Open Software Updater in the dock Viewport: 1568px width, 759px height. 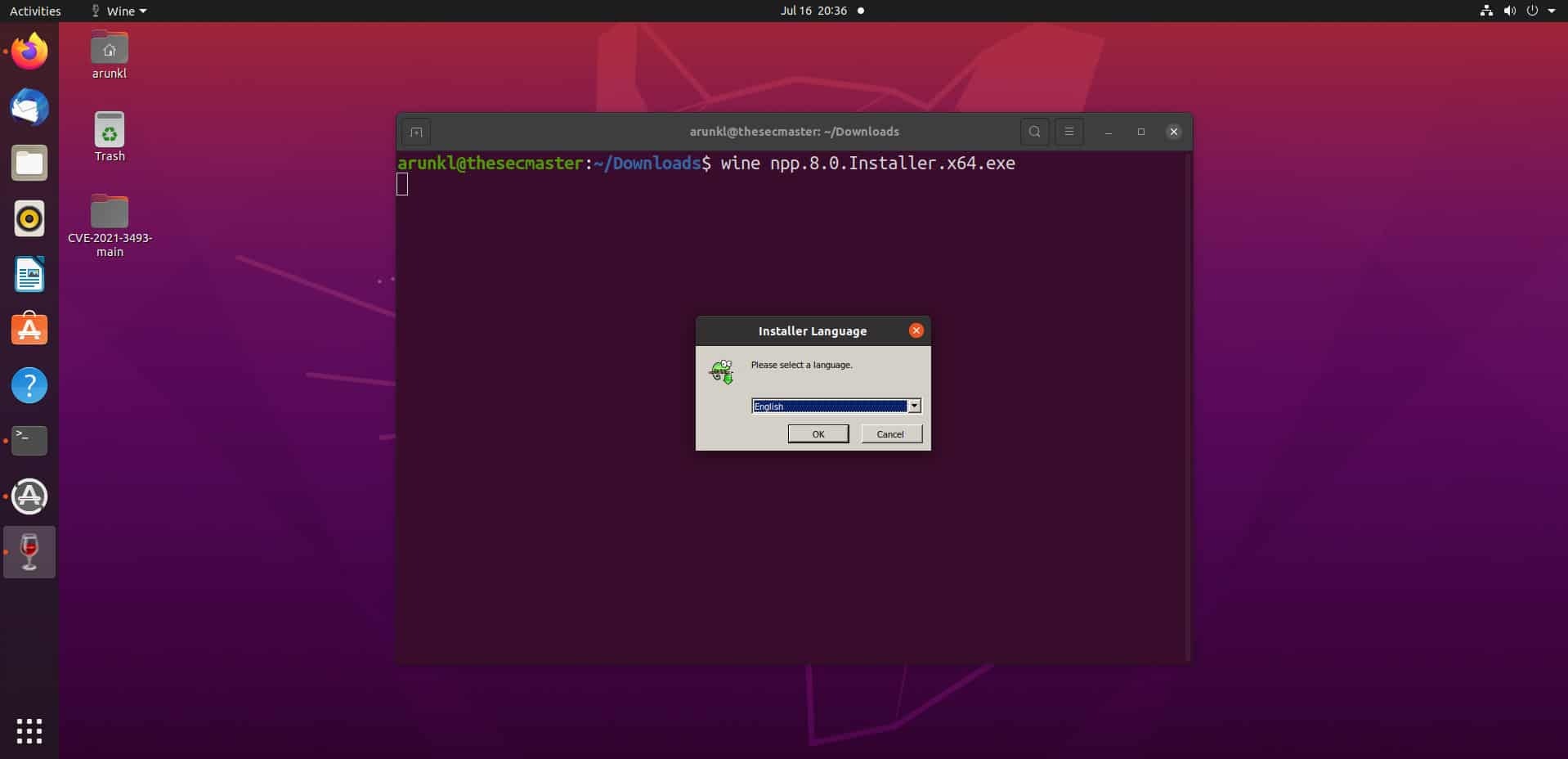click(29, 496)
